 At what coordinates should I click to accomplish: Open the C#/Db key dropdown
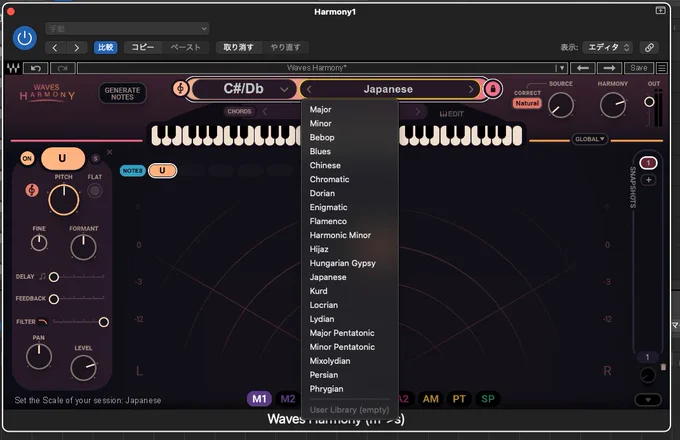pos(244,89)
